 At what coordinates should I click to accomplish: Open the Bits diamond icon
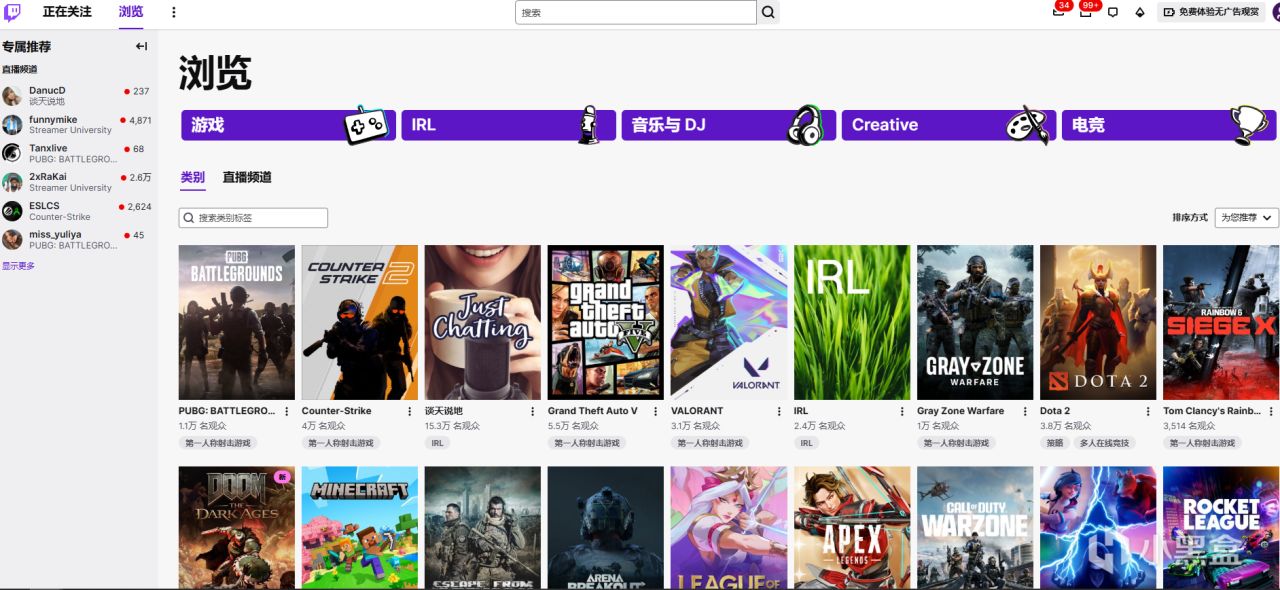pos(1139,12)
